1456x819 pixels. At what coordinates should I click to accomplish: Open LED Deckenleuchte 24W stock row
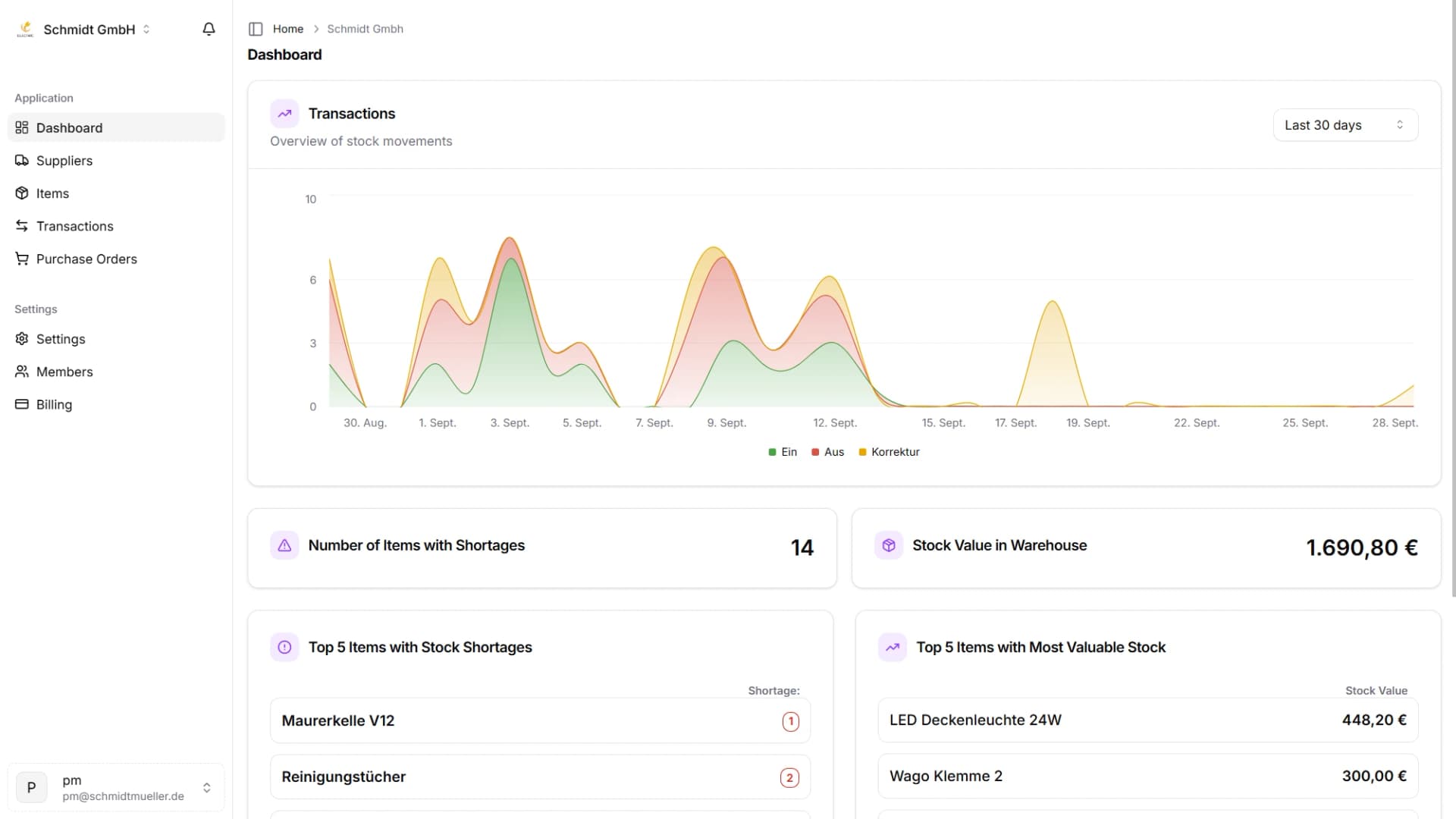pos(1147,720)
